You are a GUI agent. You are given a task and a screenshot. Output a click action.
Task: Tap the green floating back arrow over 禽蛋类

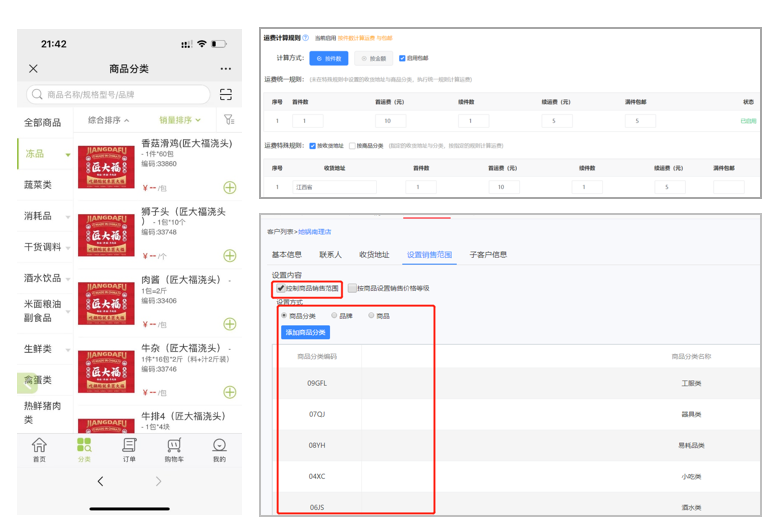coord(26,383)
